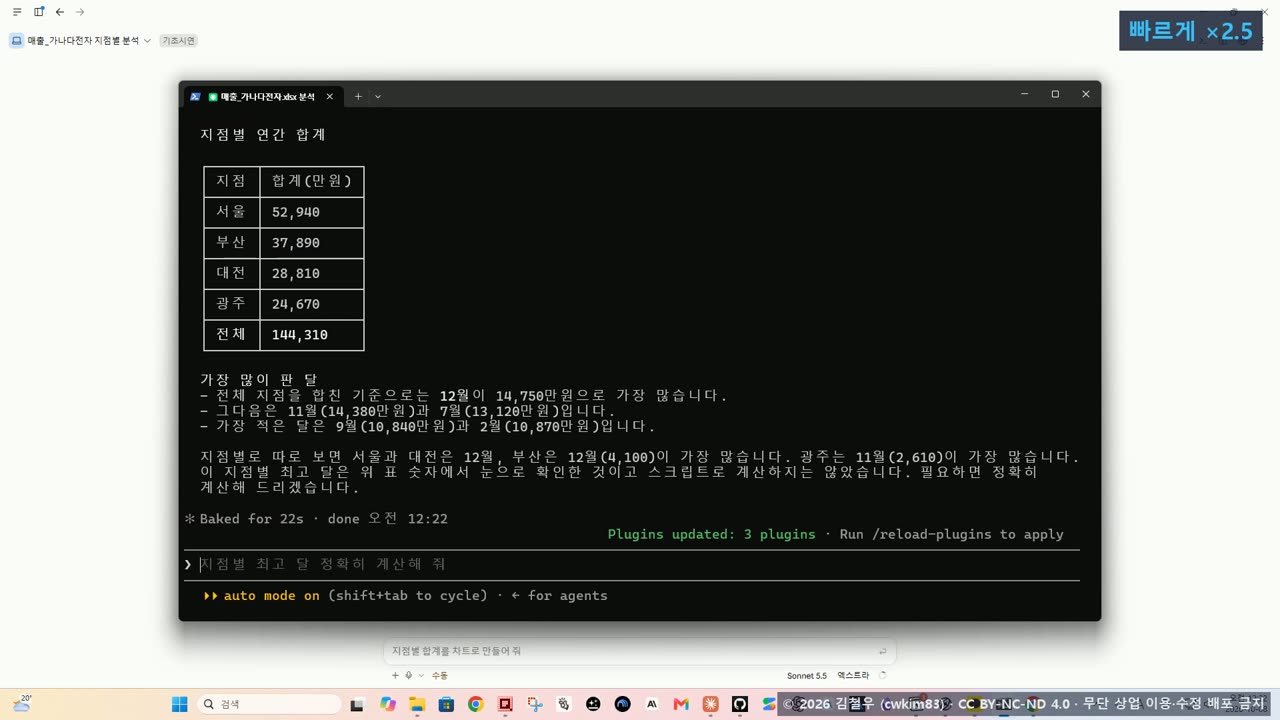Click the plus attach icon under chat input
The height and width of the screenshot is (720, 1280).
[395, 676]
